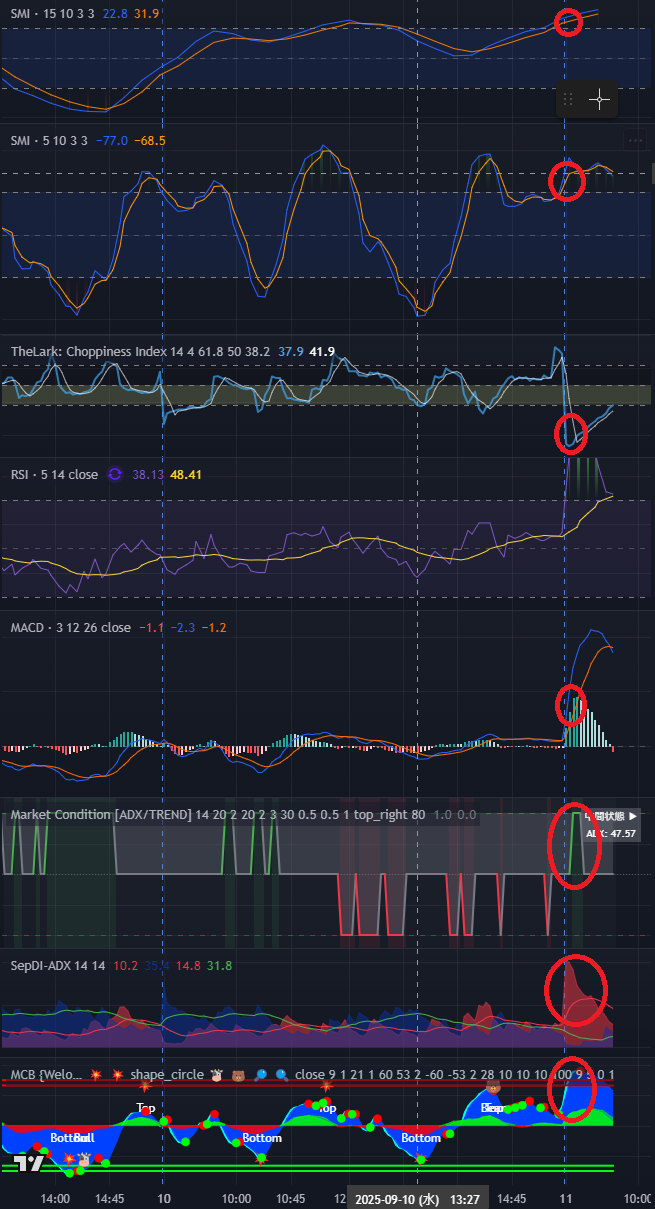Click the SepDI-ADX value 31.8

click(x=219, y=965)
